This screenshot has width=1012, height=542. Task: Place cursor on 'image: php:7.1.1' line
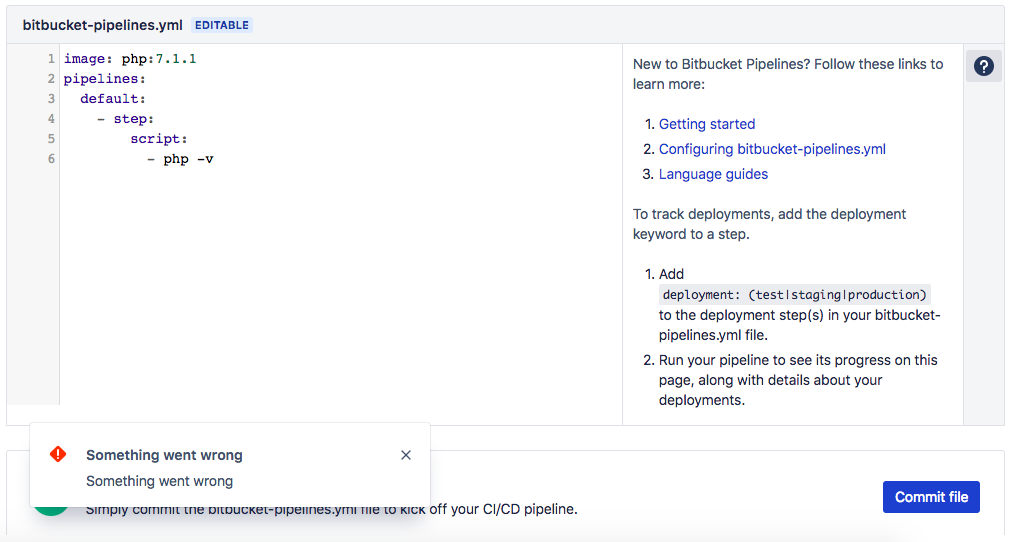point(130,59)
